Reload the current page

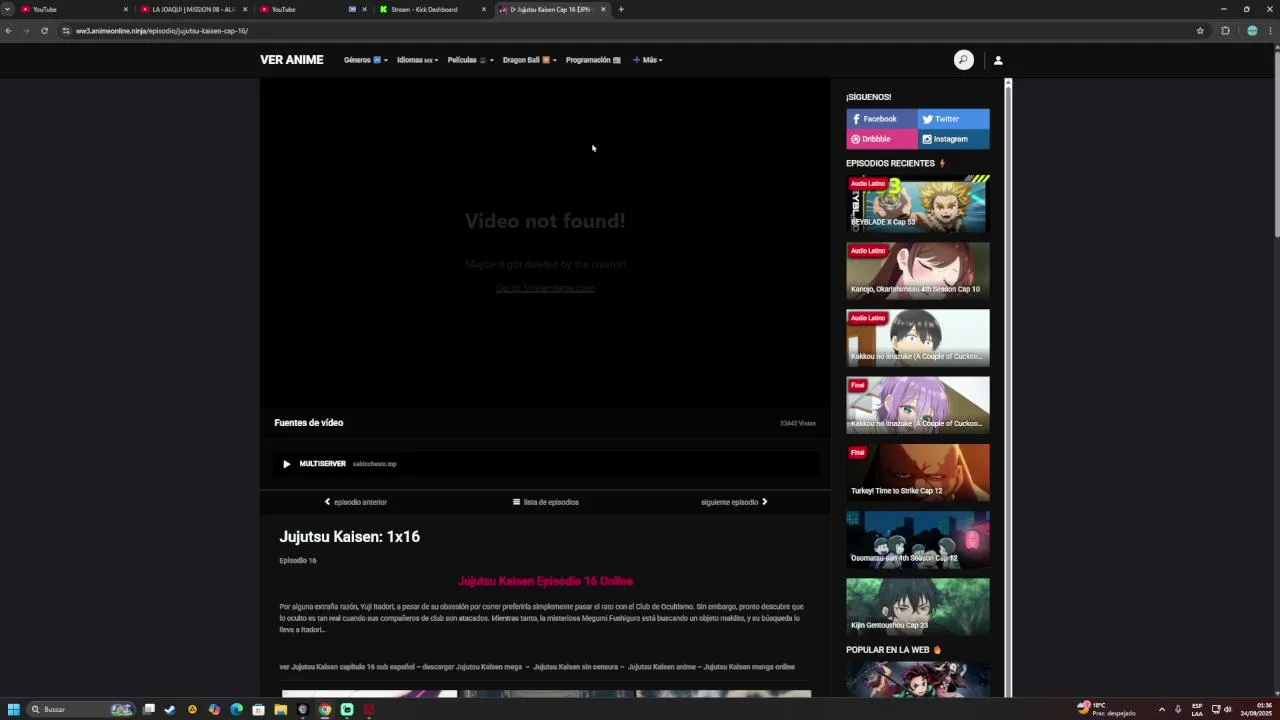click(x=44, y=31)
